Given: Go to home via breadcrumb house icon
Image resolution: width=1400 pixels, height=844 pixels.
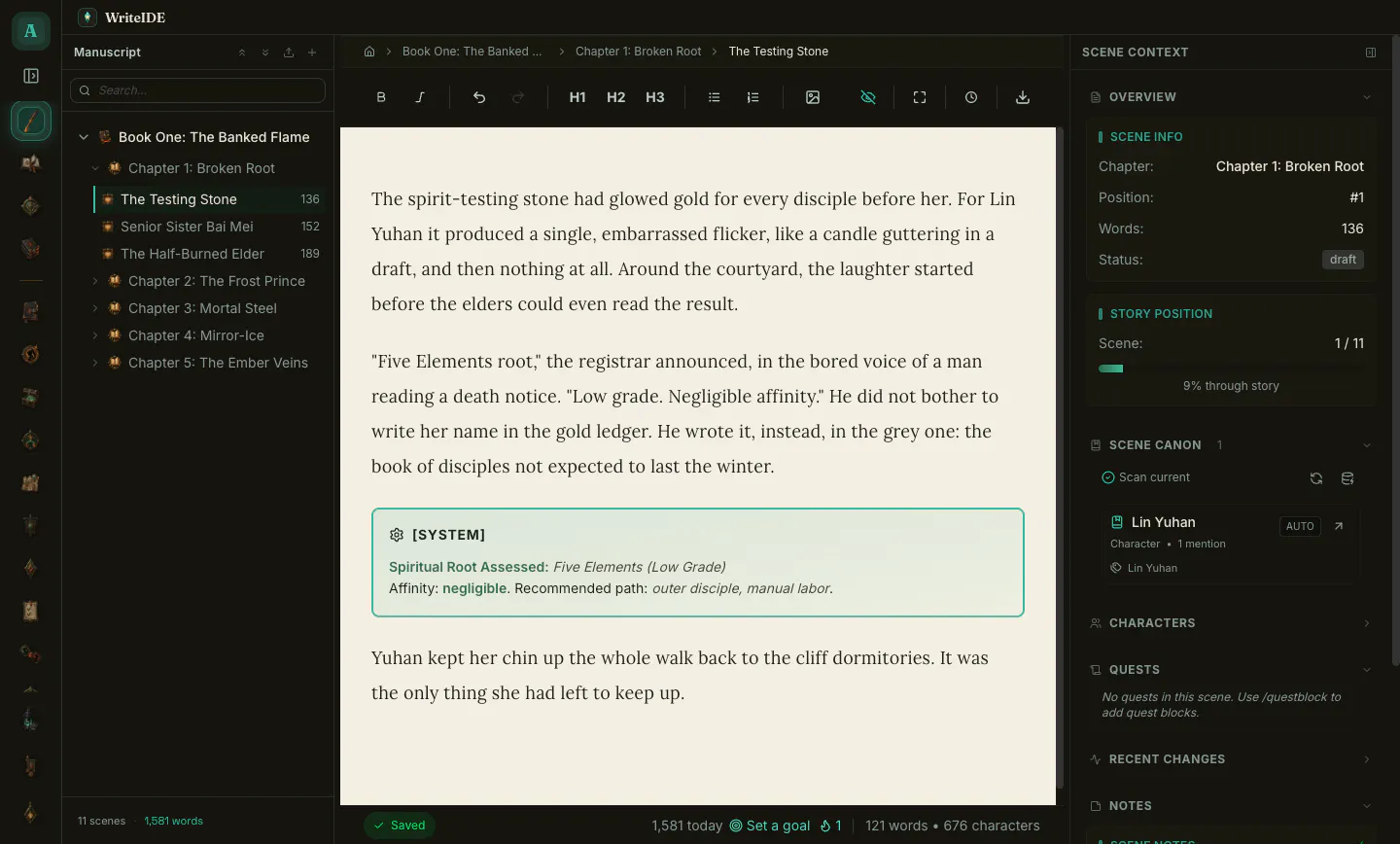Looking at the screenshot, I should click(369, 52).
